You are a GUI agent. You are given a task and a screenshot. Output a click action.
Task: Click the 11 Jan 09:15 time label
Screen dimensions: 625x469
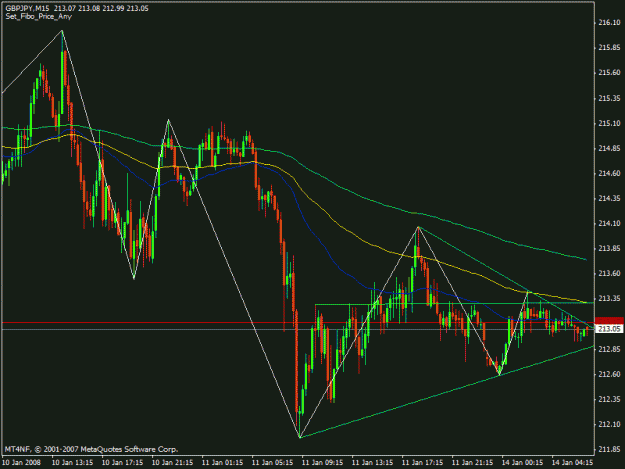322,463
